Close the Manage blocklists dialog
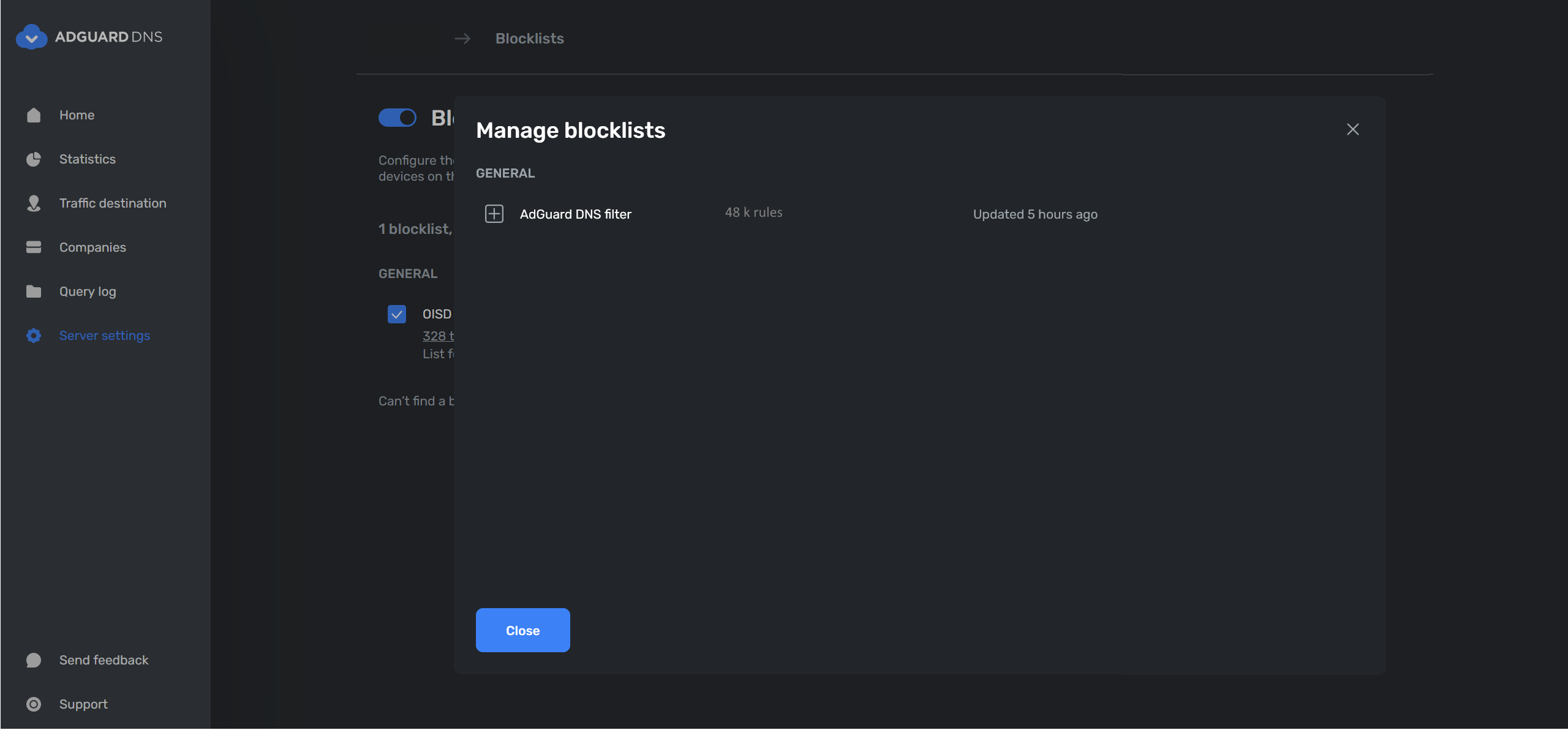 (522, 630)
